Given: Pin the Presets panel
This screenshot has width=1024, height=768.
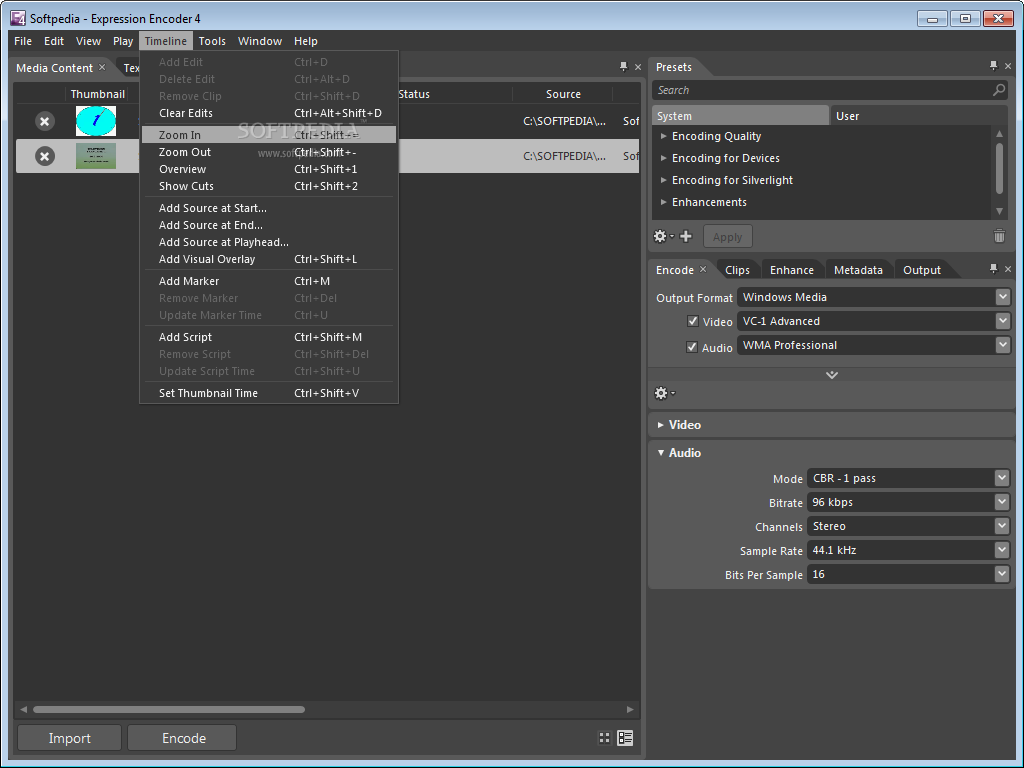Looking at the screenshot, I should coord(993,66).
